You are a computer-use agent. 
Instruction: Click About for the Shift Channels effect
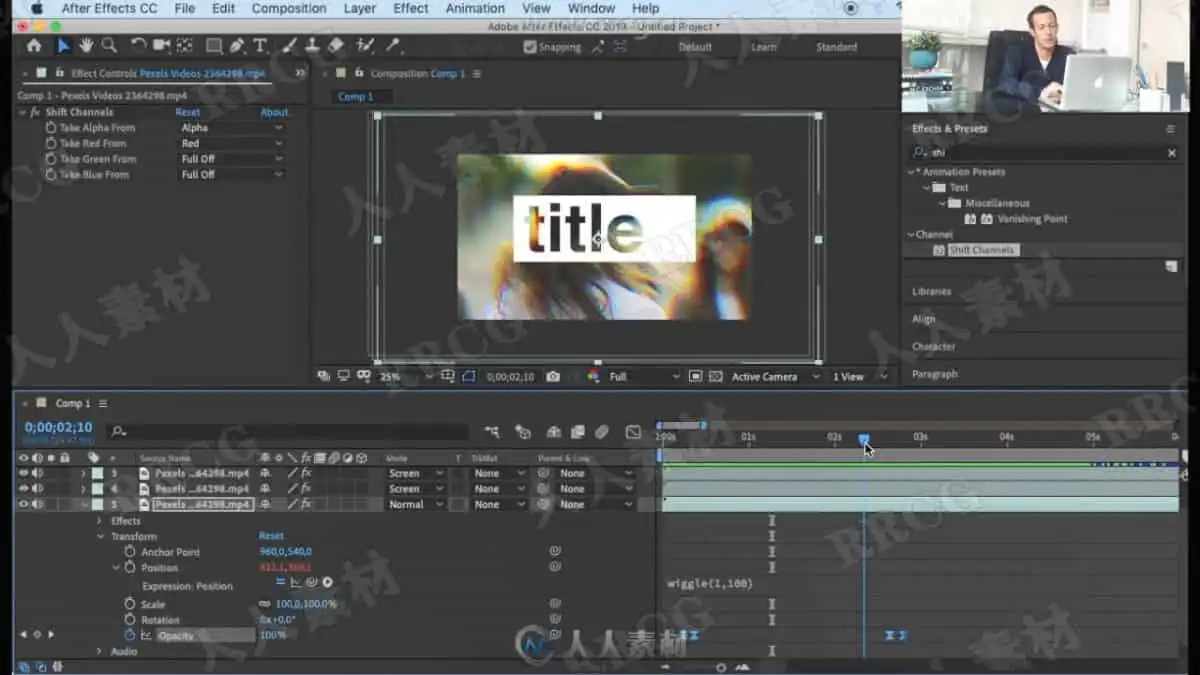(274, 112)
